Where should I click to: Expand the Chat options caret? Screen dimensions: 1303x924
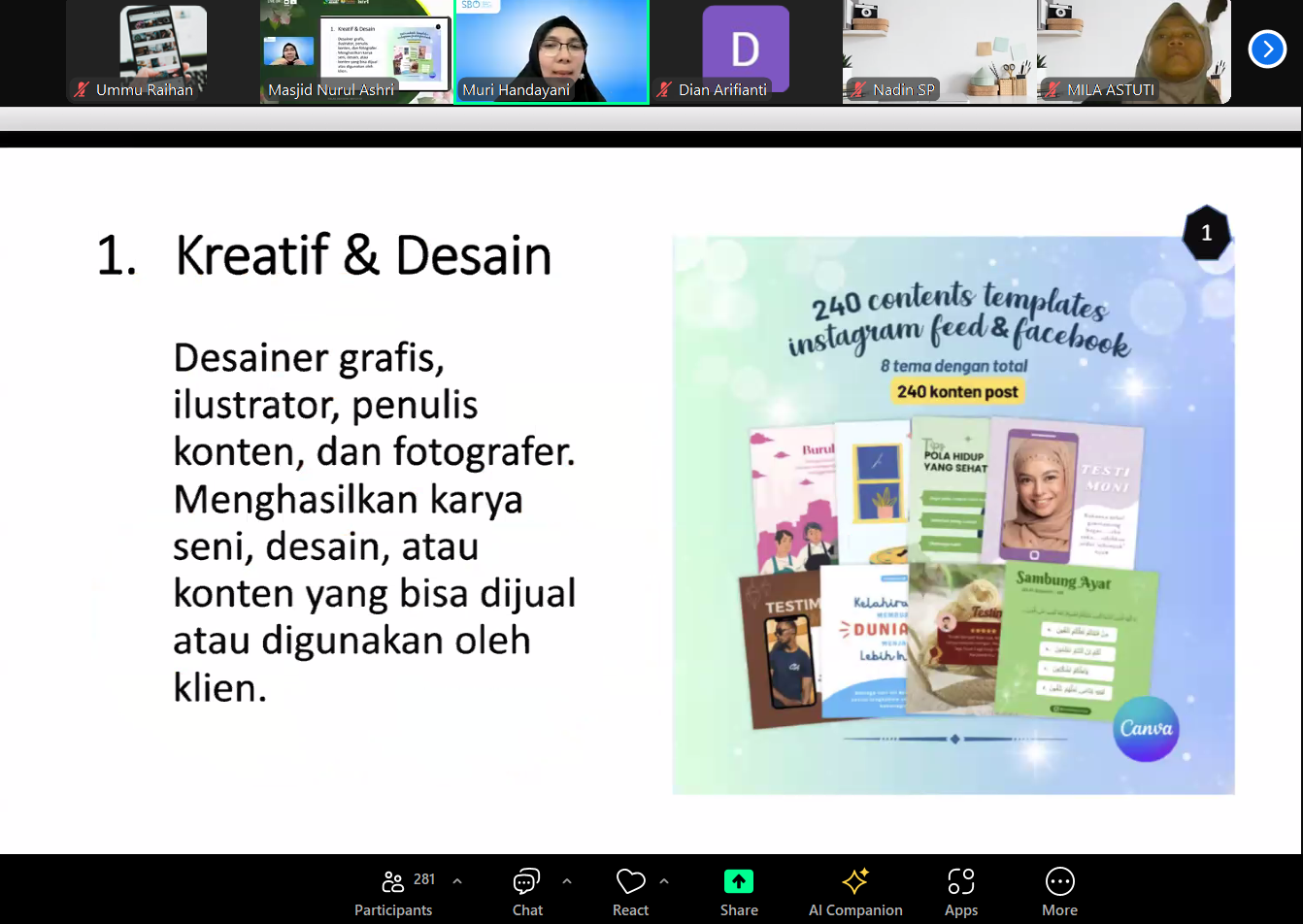[567, 881]
